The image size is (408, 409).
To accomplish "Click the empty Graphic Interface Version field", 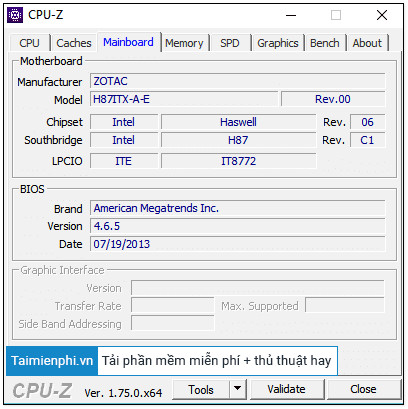I will pos(258,288).
